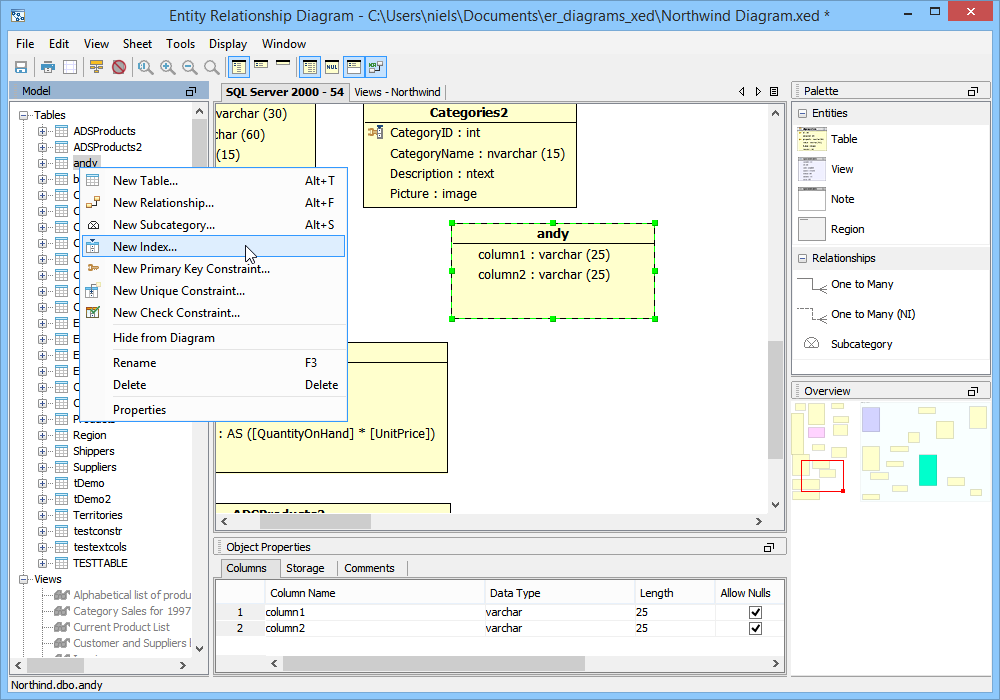1000x700 pixels.
Task: Collapse the Views tree node
Action: (x=24, y=580)
